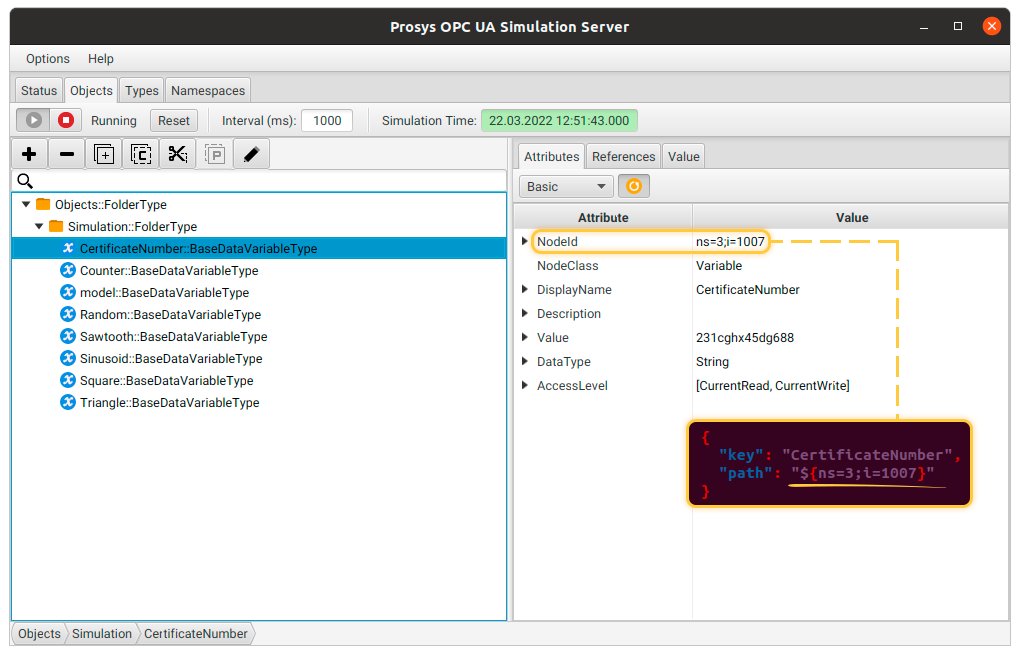Expand the NodeId attribute row
1020x655 pixels.
524,241
